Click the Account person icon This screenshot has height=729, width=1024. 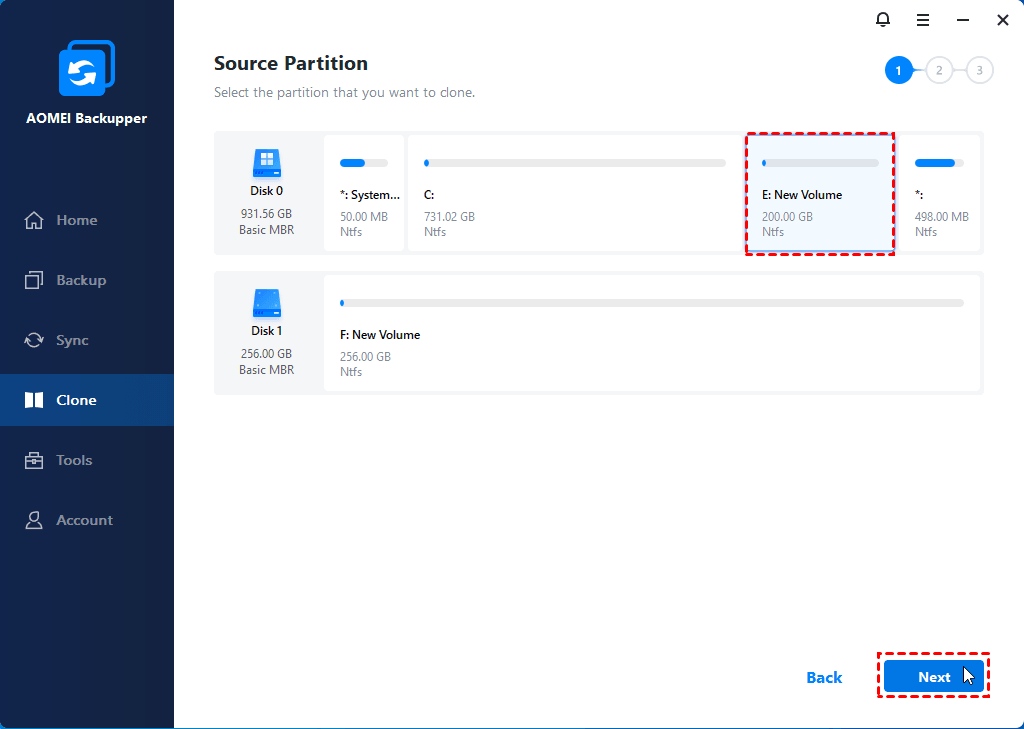point(35,520)
